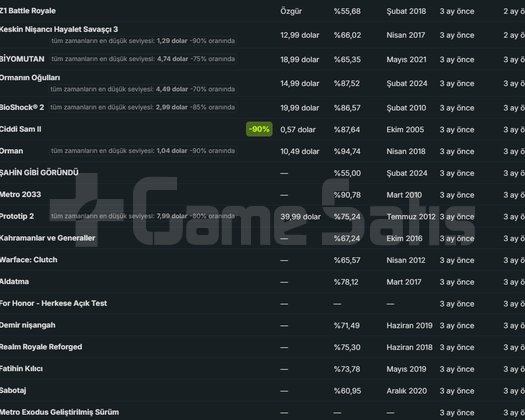Open the Ciddi Sam II game link
The width and height of the screenshot is (525, 420).
coord(21,129)
